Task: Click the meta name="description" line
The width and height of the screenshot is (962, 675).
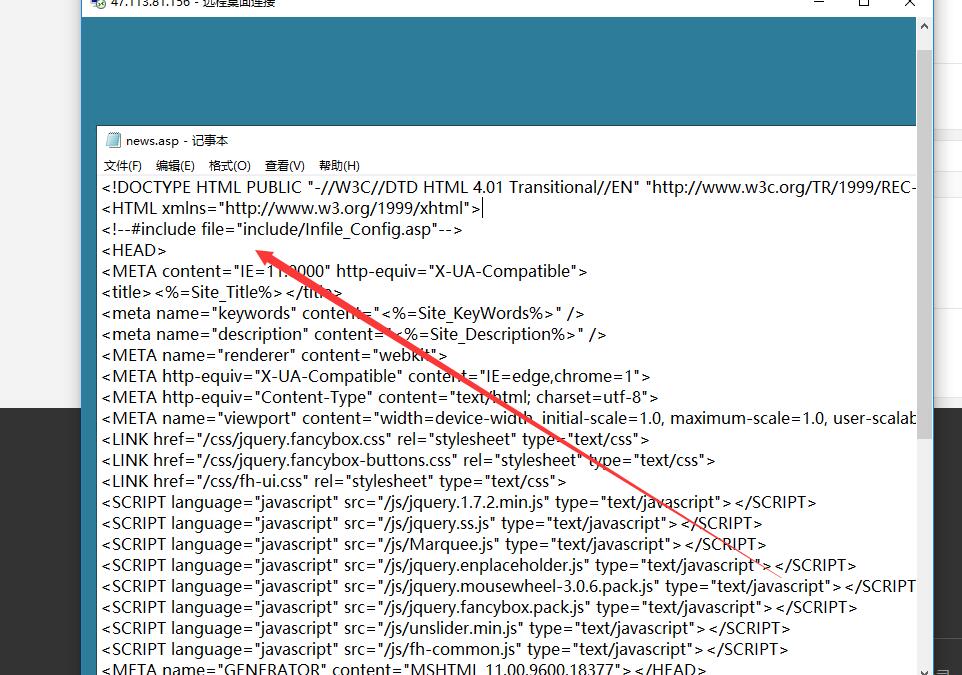Action: pyautogui.click(x=354, y=334)
